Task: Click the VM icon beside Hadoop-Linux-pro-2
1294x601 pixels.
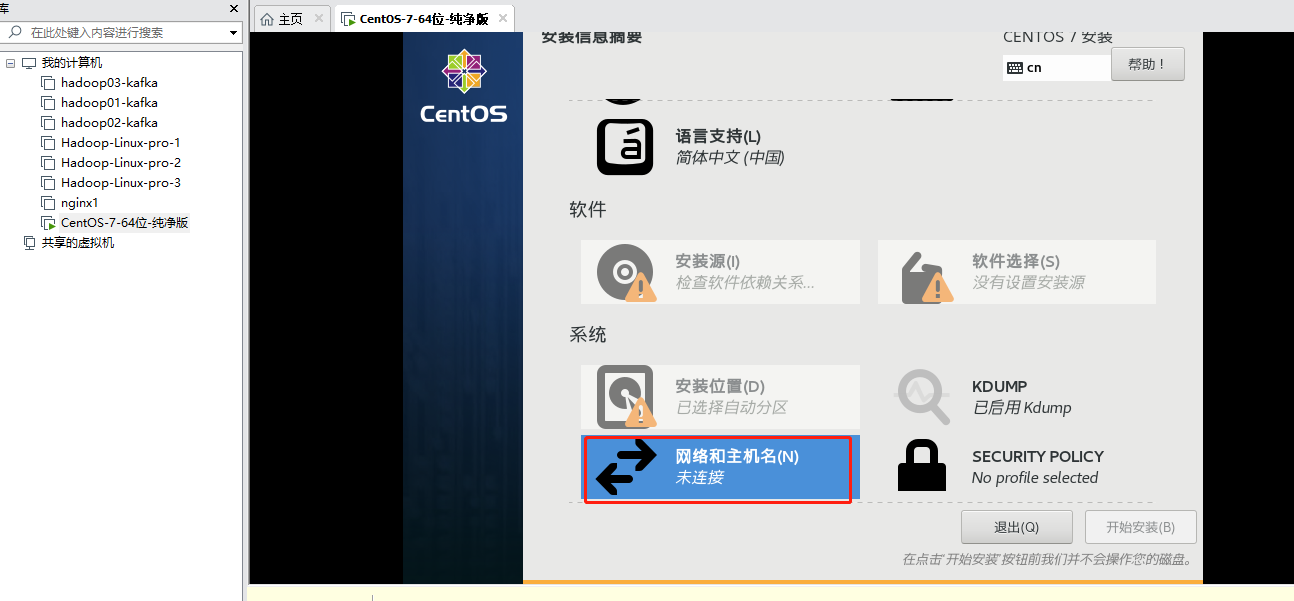Action: 48,163
